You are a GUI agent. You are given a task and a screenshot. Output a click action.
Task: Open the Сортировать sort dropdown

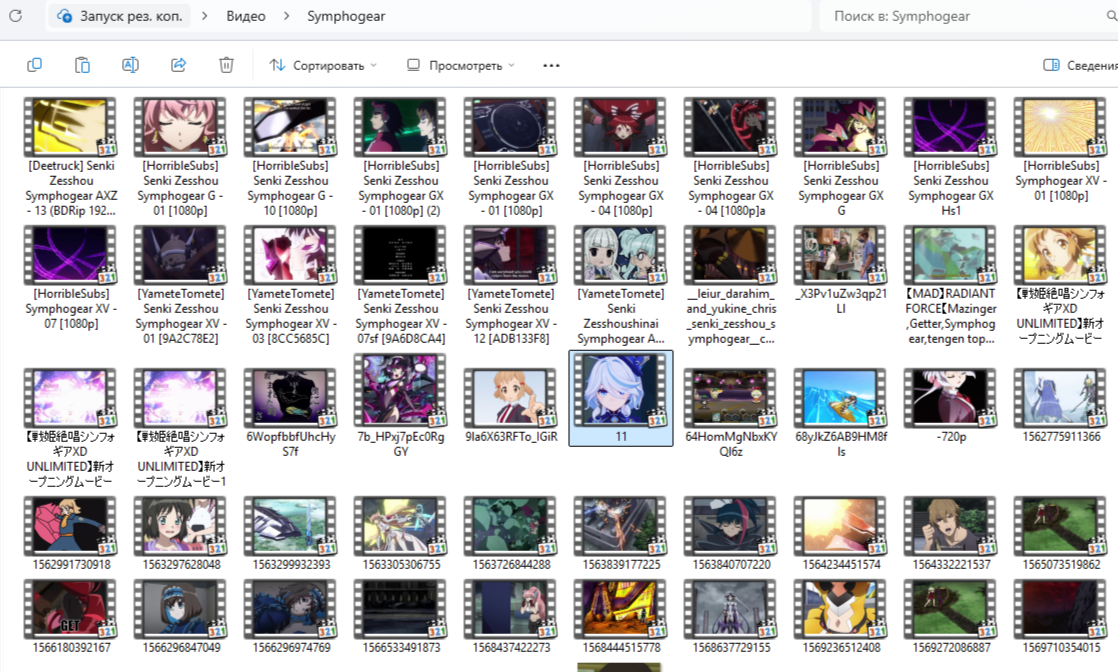coord(323,65)
